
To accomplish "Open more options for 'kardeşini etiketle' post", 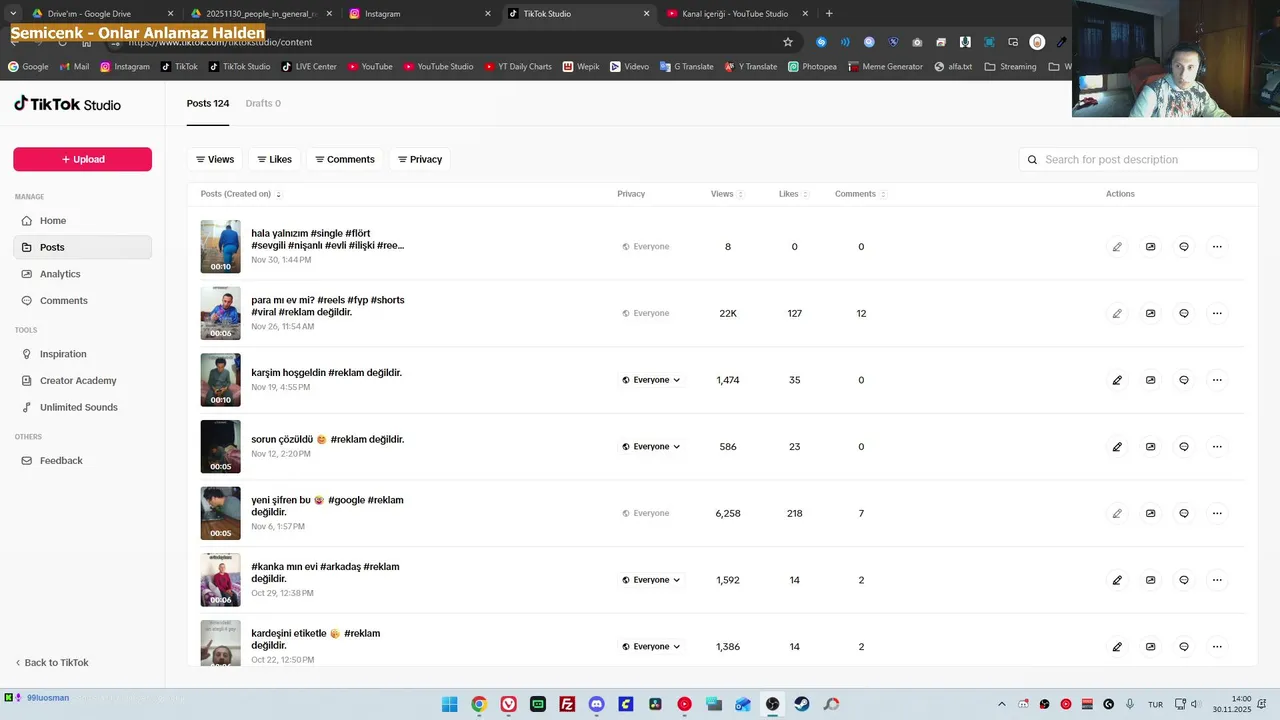I will point(1217,647).
